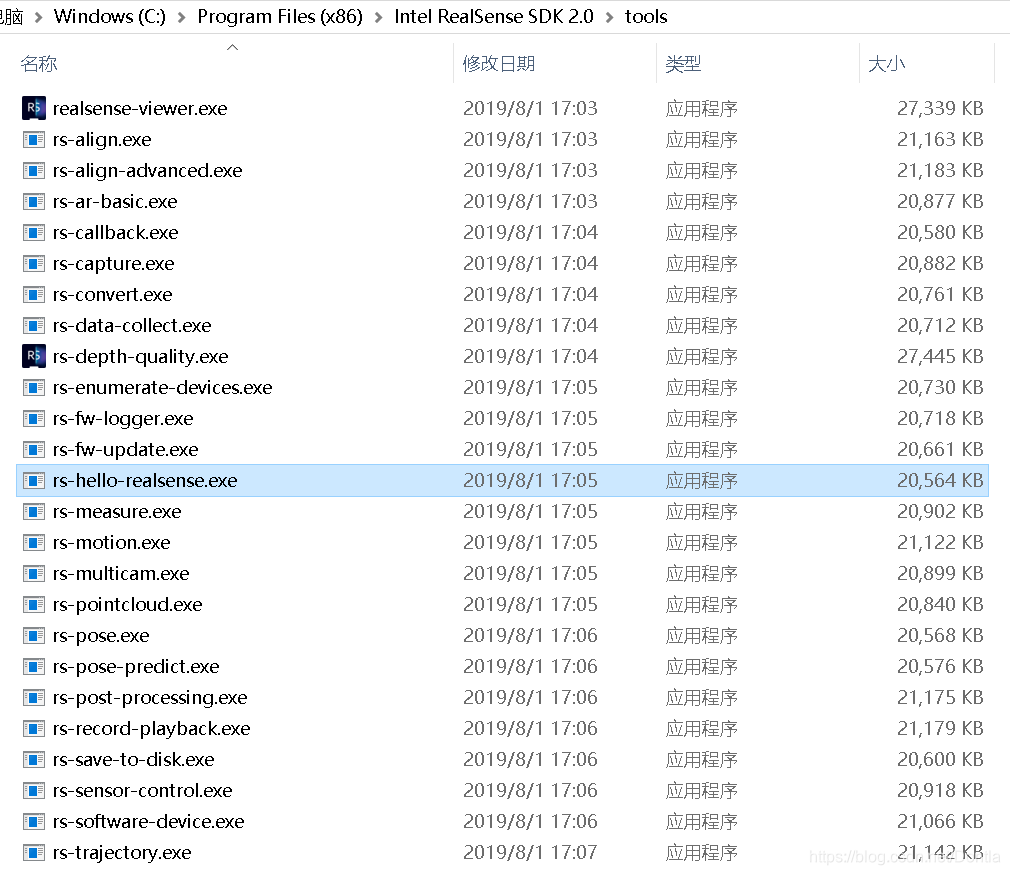
Task: Click the rs-ar-basic.exe file icon
Action: click(33, 201)
